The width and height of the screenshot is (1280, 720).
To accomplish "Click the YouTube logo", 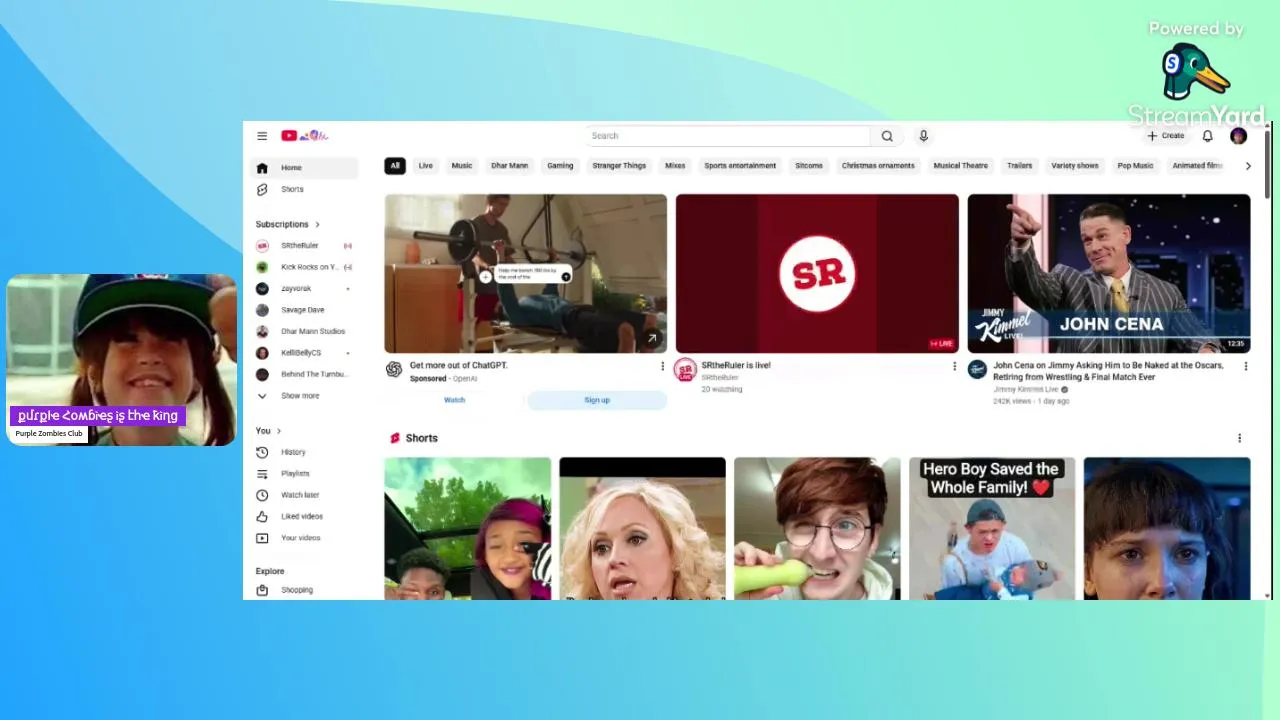I will 305,136.
